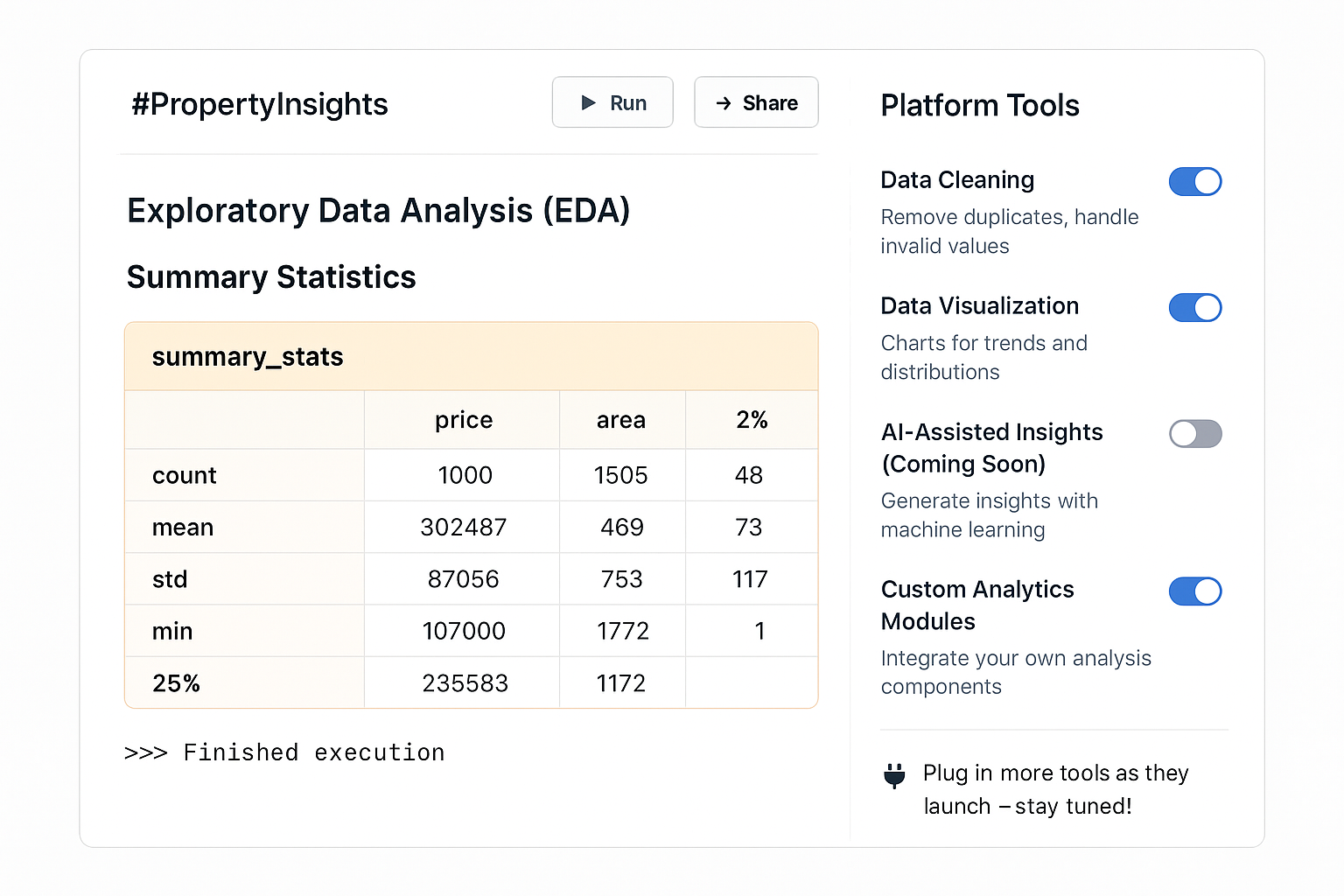1344x896 pixels.
Task: Select the Summary Statistics section title
Action: pyautogui.click(x=271, y=277)
